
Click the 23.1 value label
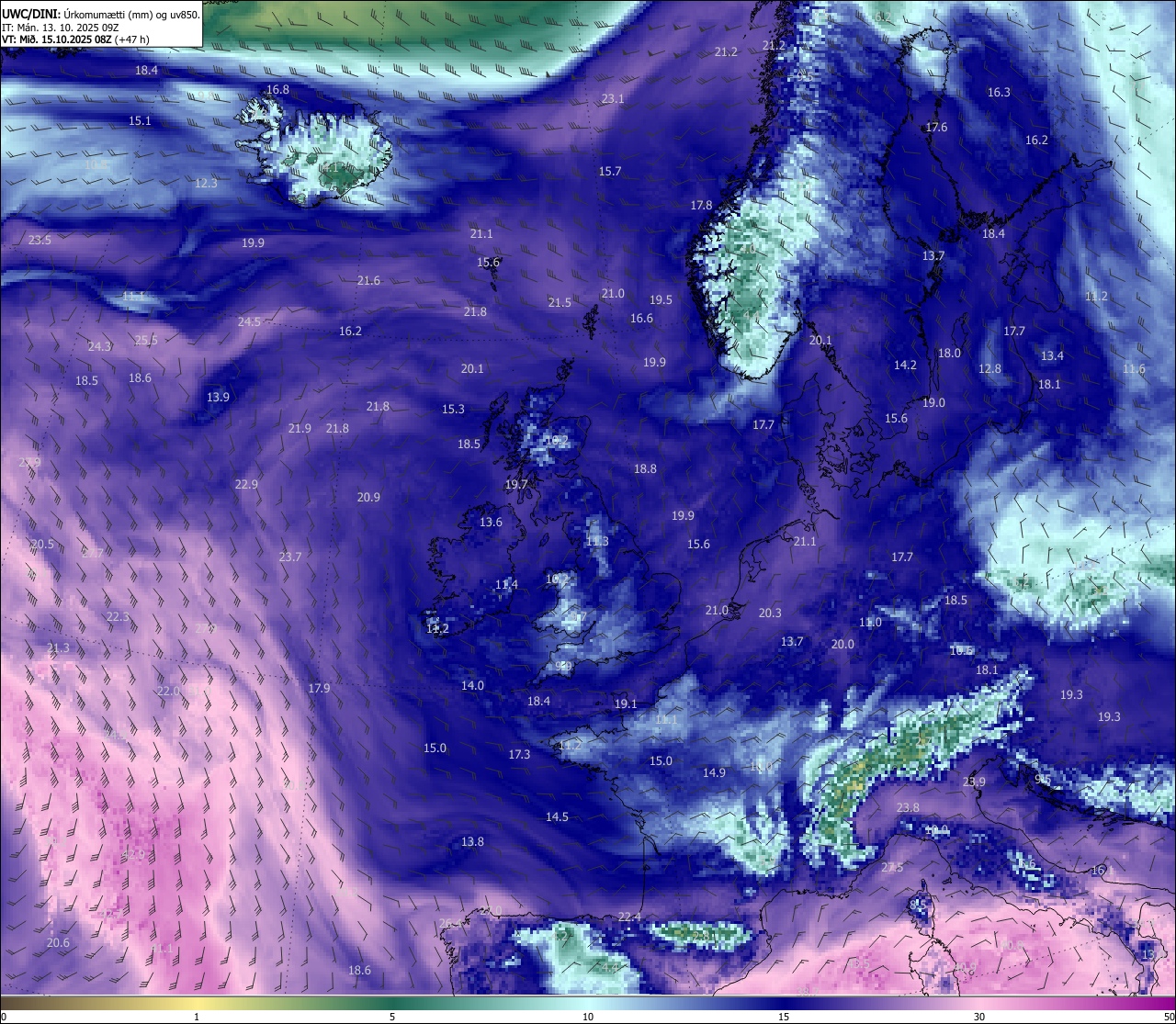tap(613, 99)
